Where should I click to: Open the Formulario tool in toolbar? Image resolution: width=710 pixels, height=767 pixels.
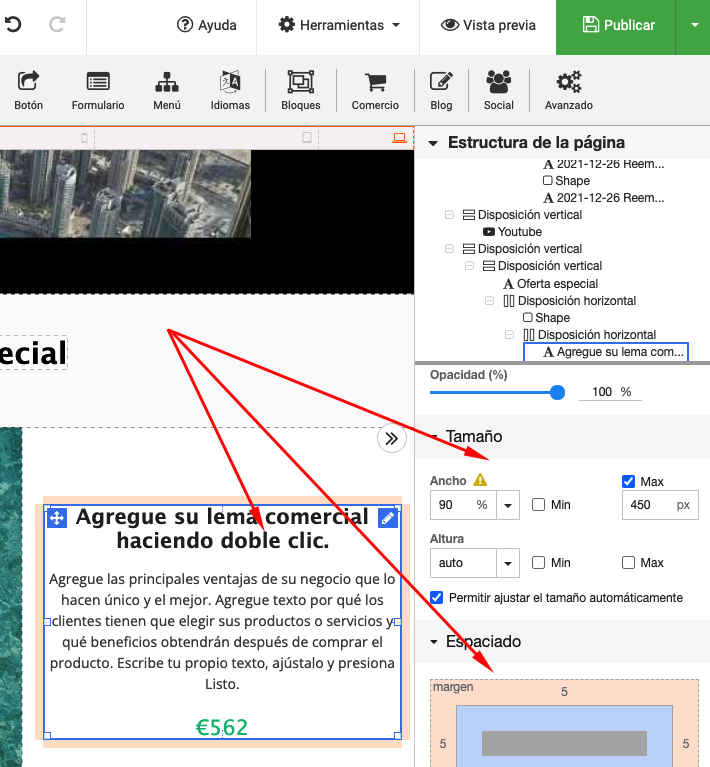point(98,90)
